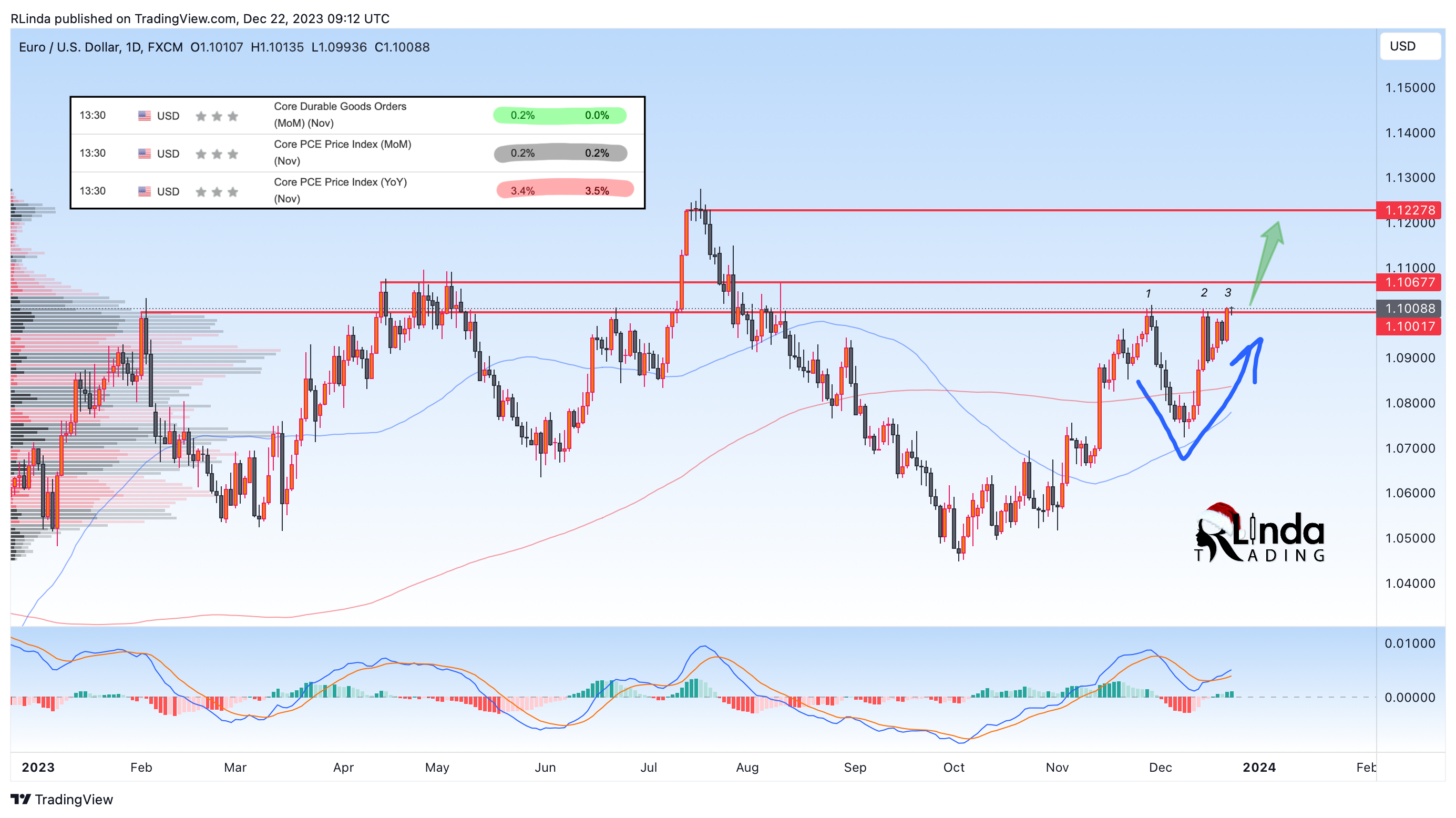This screenshot has width=1456, height=818.
Task: Click the 13:30 time in PCE YoY row
Action: [92, 191]
